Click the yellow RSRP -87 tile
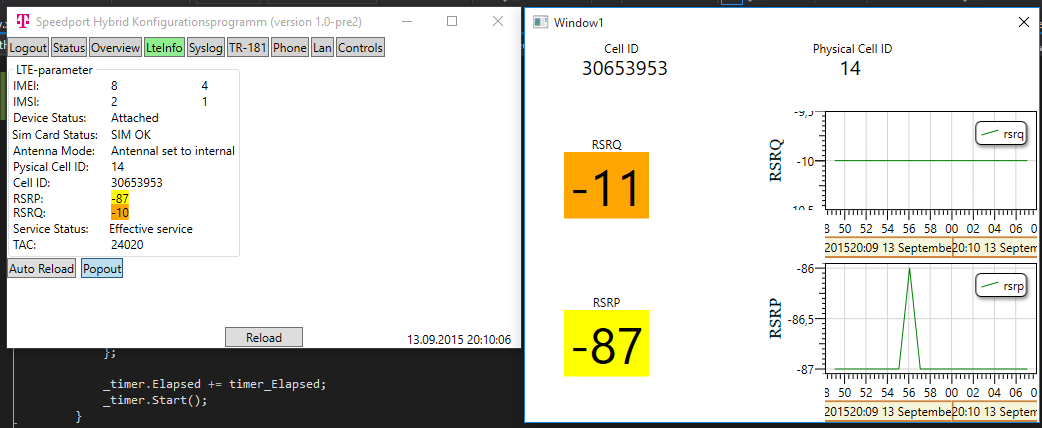Image resolution: width=1042 pixels, height=428 pixels. coord(606,344)
